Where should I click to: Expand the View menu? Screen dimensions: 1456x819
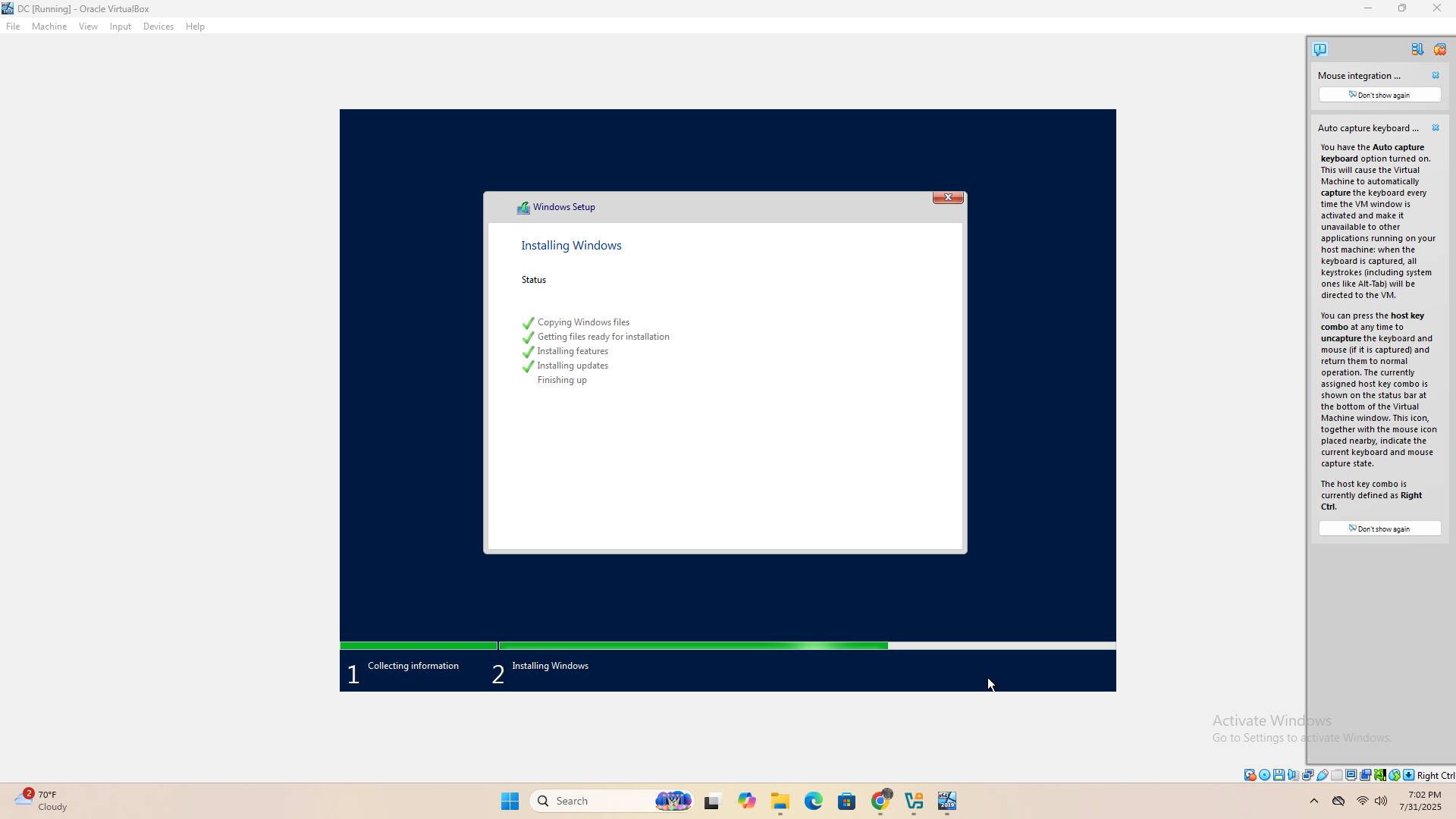click(x=88, y=27)
